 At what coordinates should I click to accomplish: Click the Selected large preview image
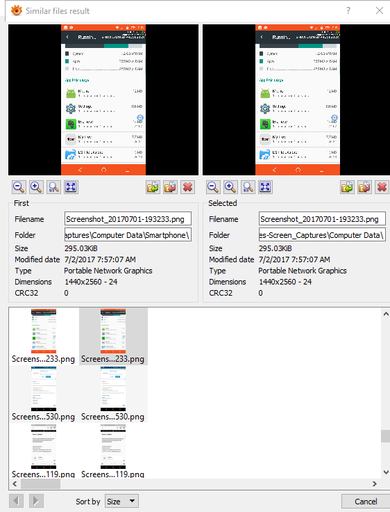point(296,100)
